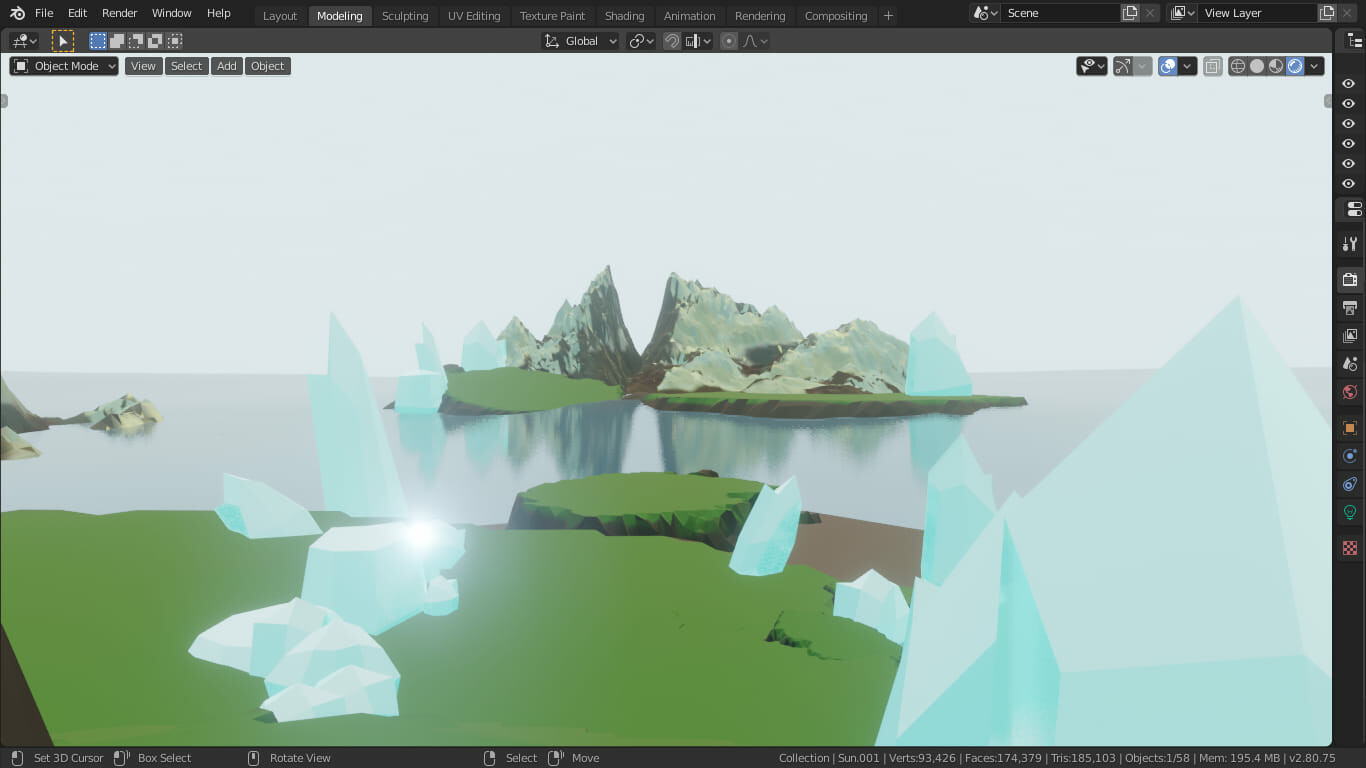This screenshot has height=768, width=1366.
Task: Expand the viewport Shading options dropdown
Action: click(1314, 66)
